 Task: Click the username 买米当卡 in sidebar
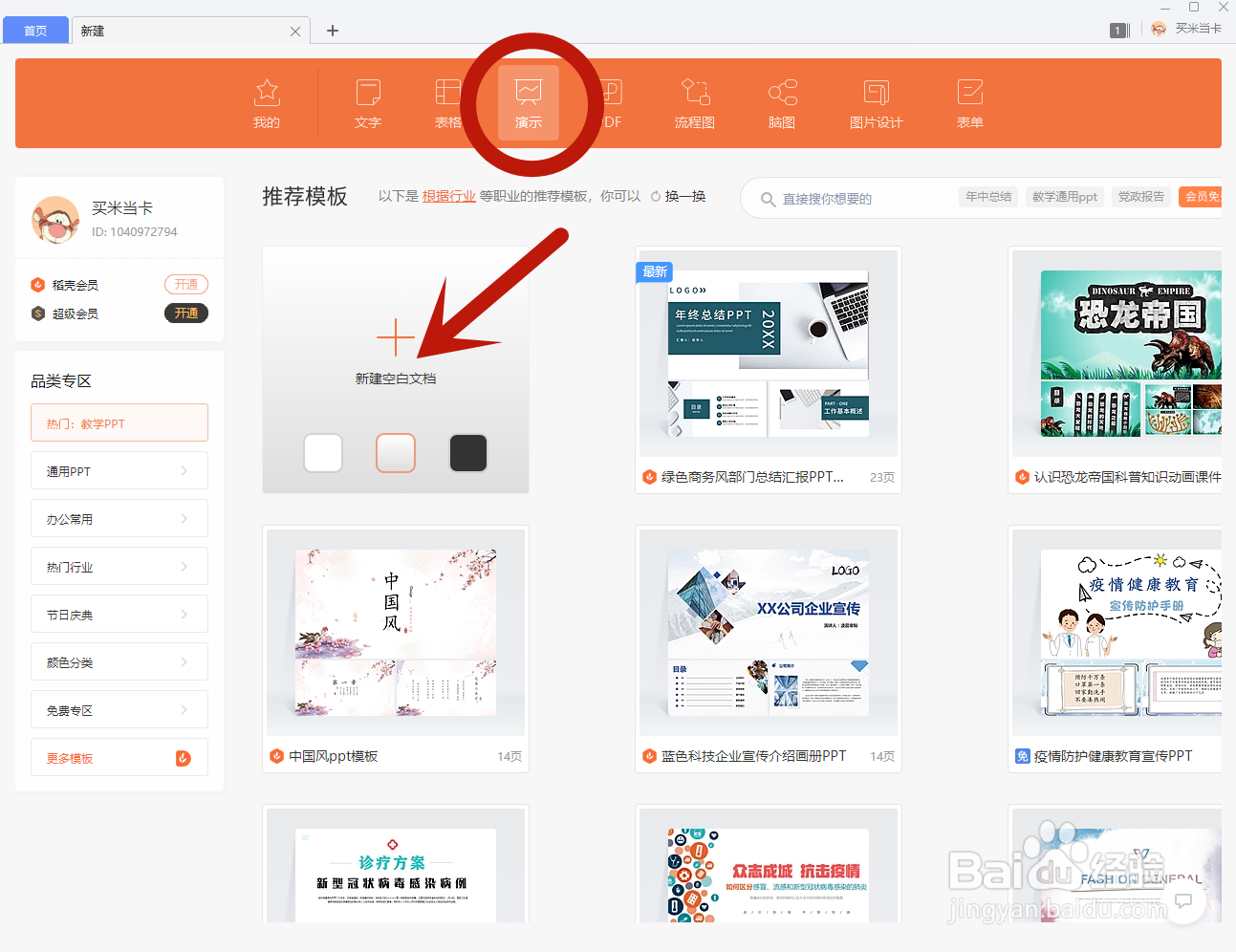click(x=122, y=207)
